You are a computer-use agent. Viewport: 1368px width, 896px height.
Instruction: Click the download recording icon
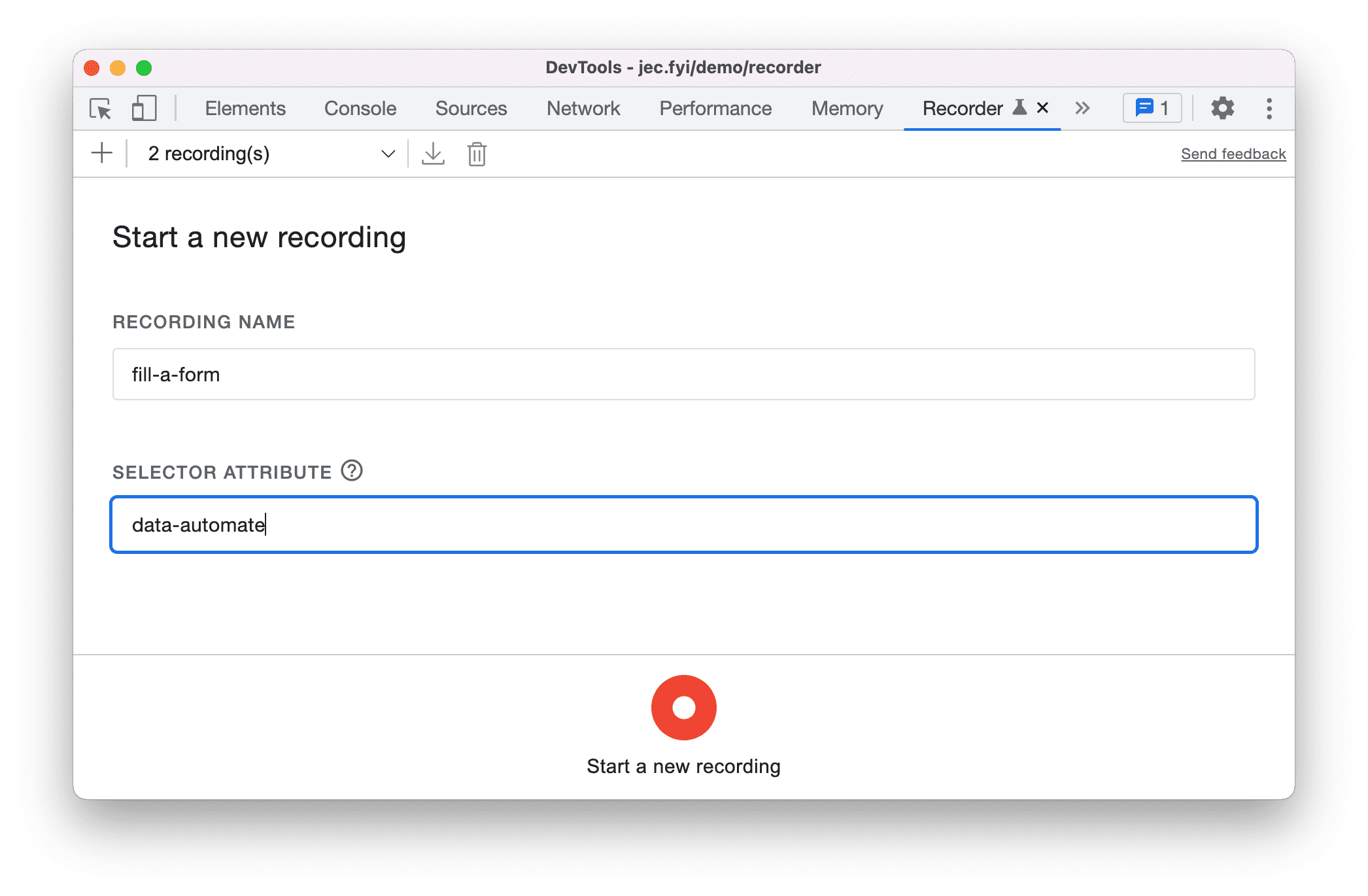(x=432, y=153)
